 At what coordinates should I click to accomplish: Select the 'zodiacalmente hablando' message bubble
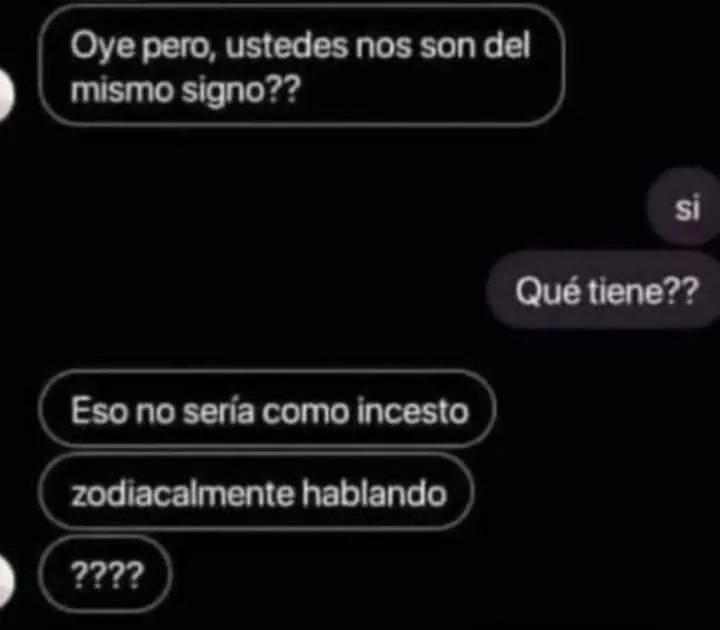click(257, 491)
